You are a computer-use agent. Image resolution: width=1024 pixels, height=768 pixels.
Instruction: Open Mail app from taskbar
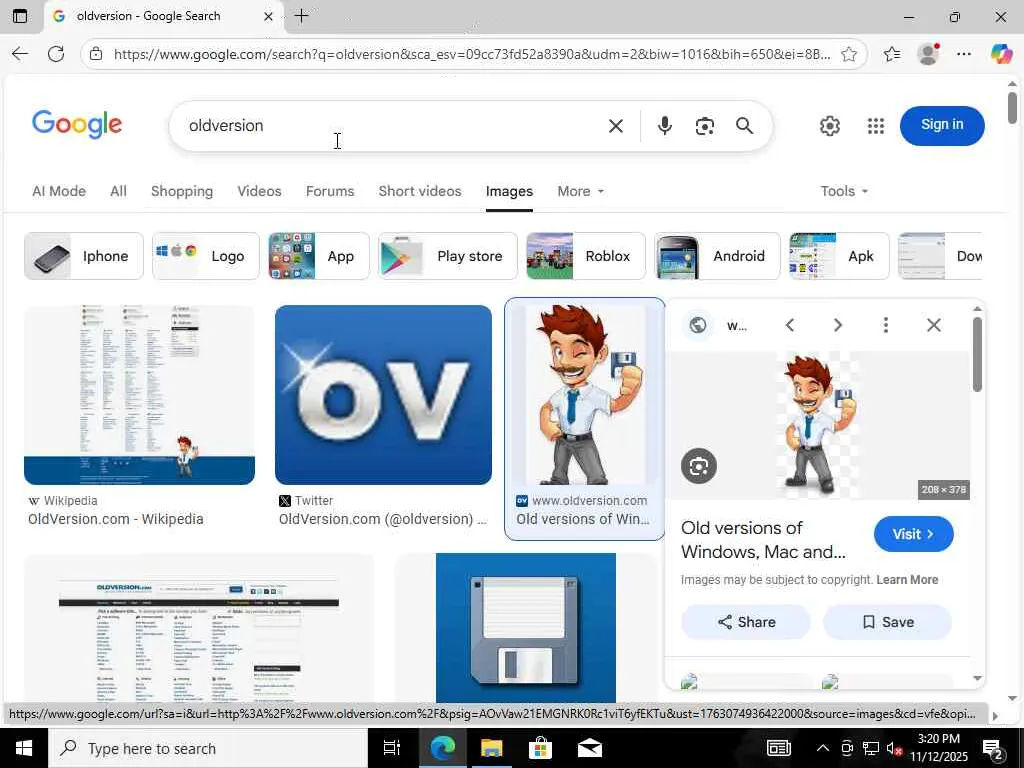pos(590,748)
